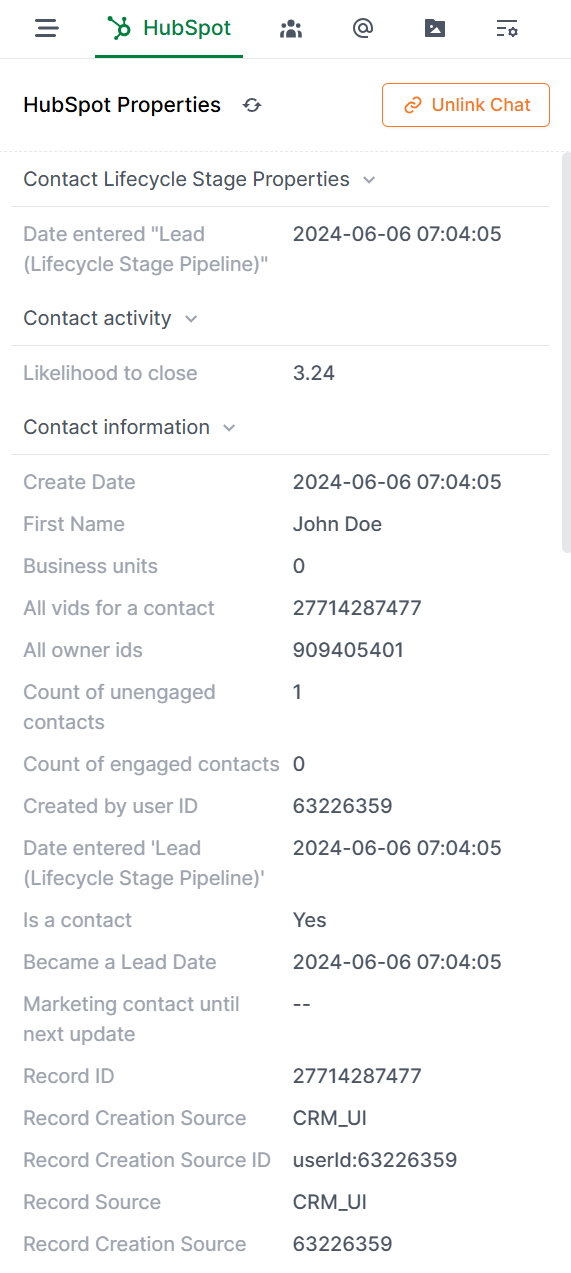The height and width of the screenshot is (1273, 571).
Task: Click the Unlink Chat button
Action: coord(466,105)
